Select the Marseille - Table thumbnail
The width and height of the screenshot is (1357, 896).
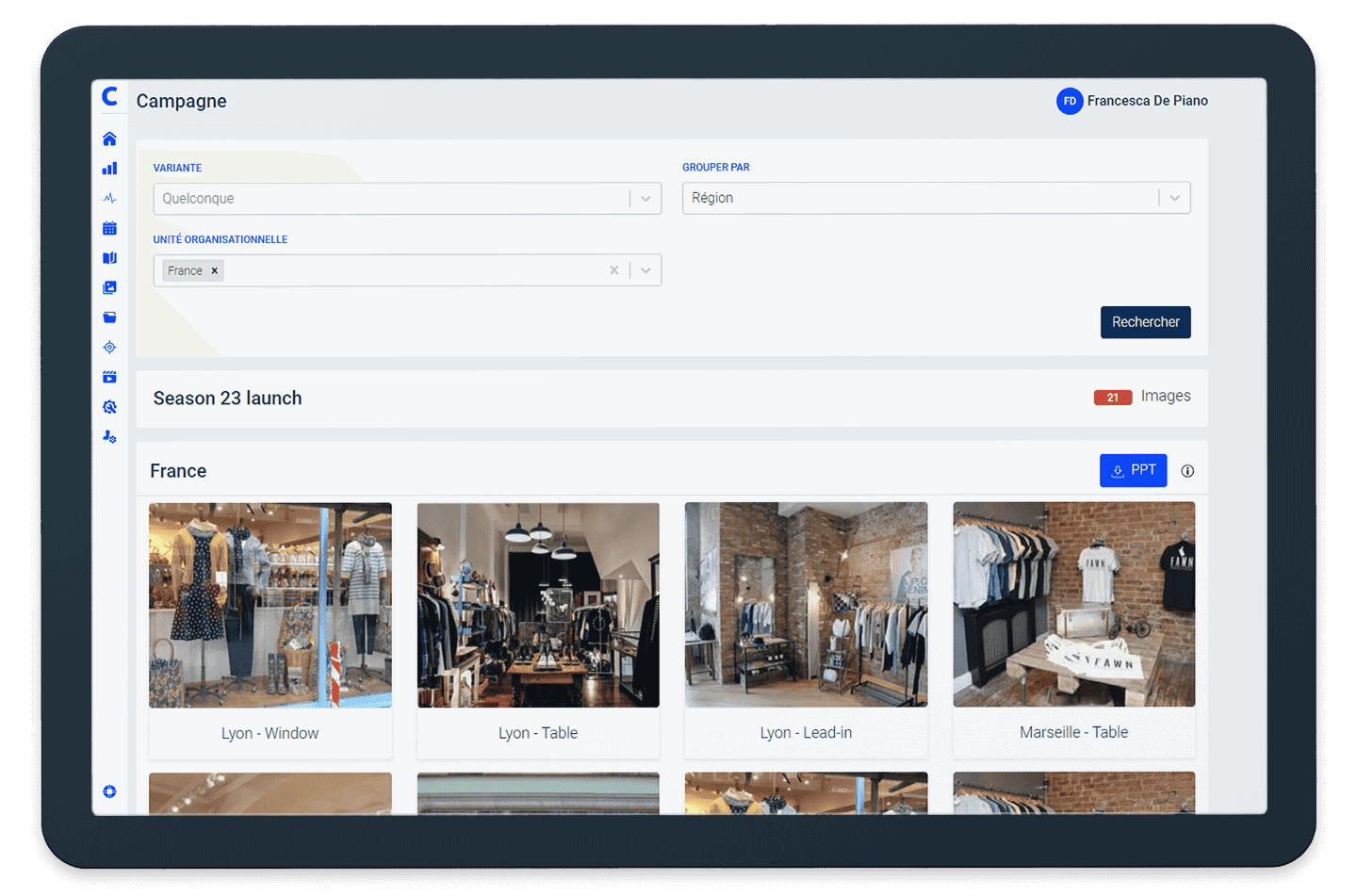[x=1073, y=605]
